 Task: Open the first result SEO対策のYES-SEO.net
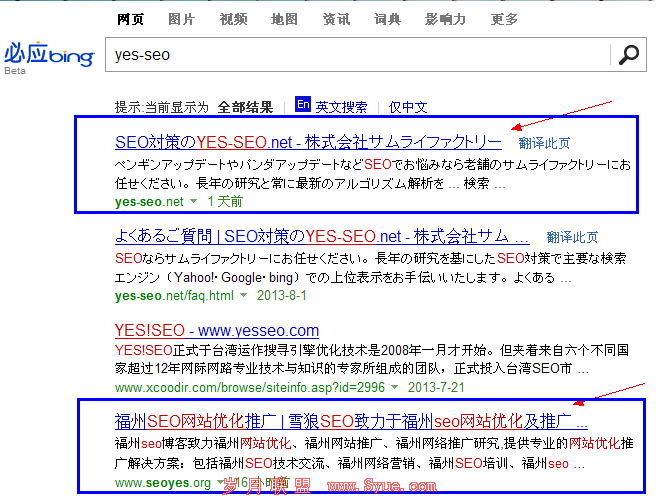coord(308,142)
